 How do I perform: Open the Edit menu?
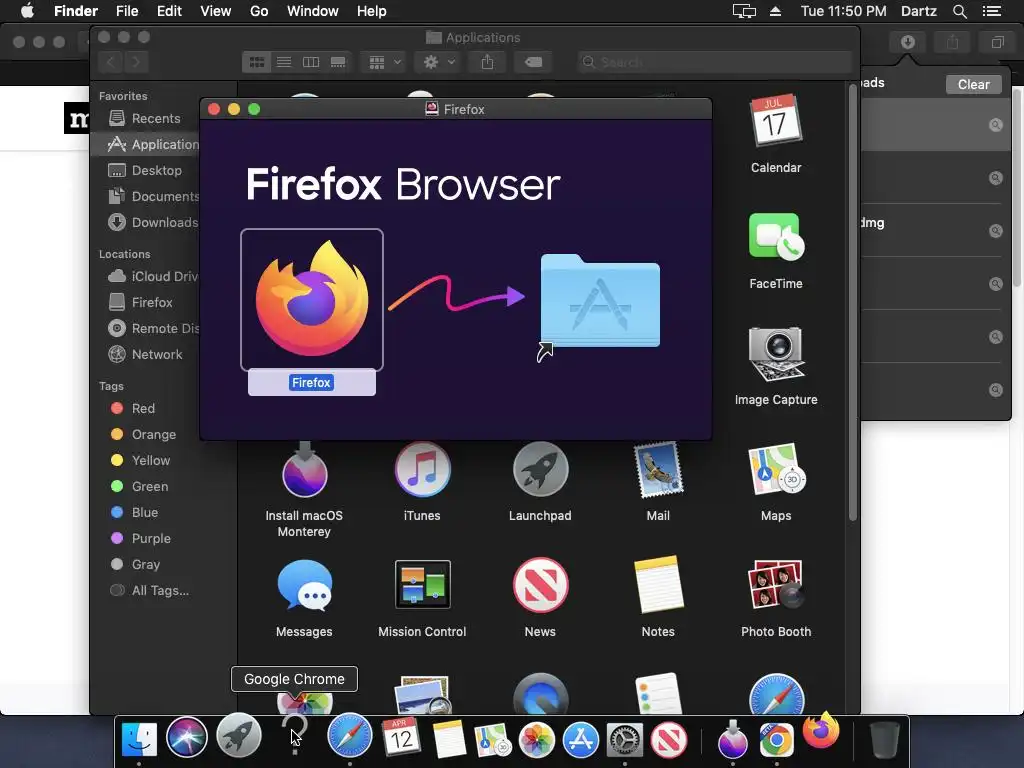(x=169, y=11)
